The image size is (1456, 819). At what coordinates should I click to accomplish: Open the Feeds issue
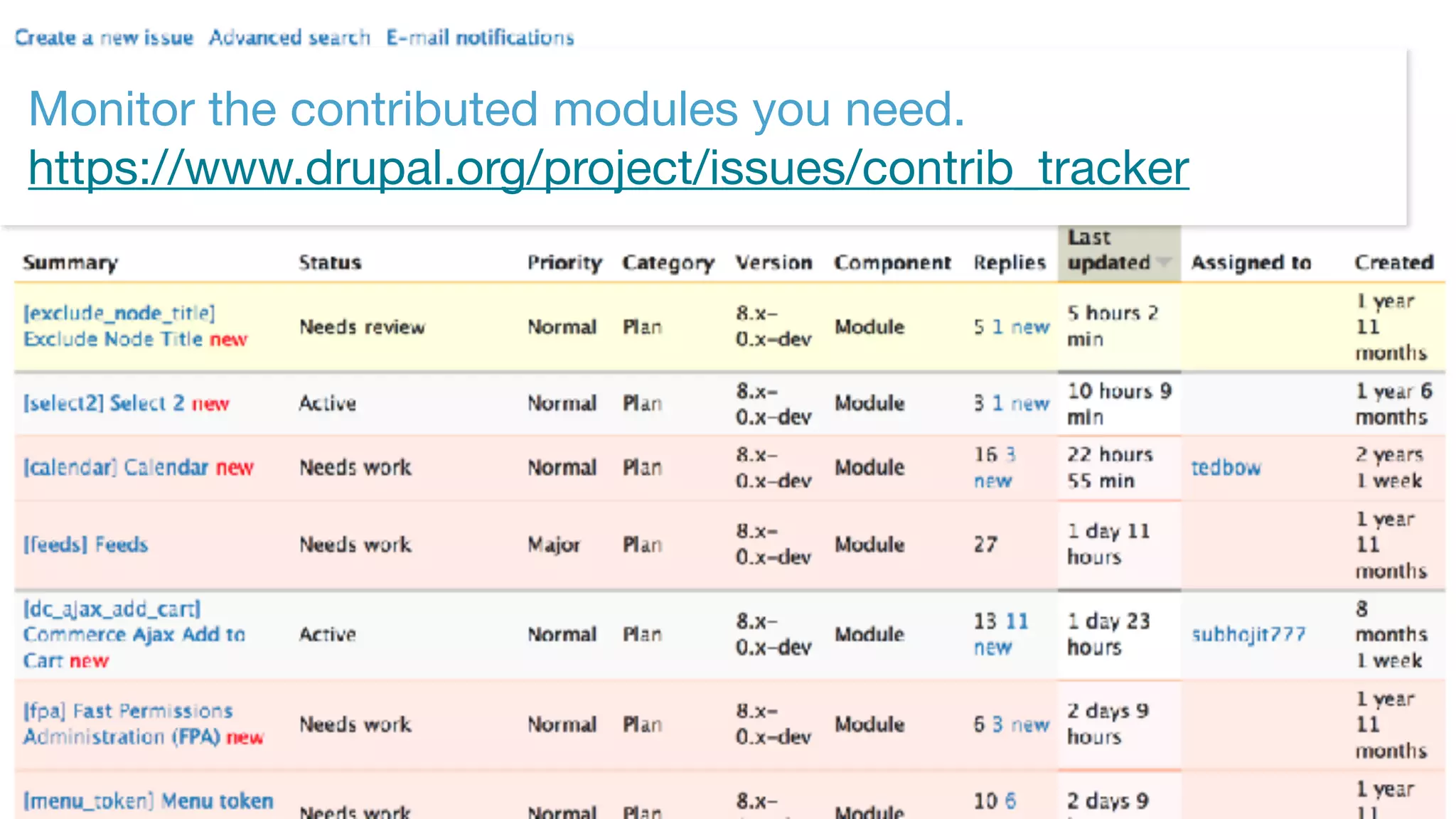tap(85, 545)
